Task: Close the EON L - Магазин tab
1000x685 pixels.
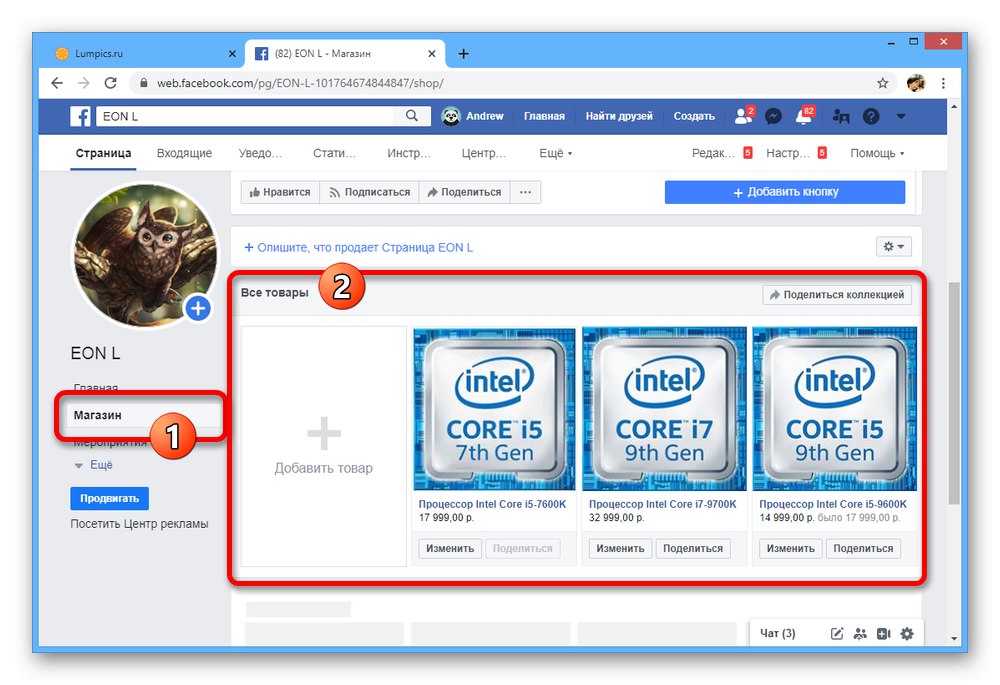Action: 432,54
